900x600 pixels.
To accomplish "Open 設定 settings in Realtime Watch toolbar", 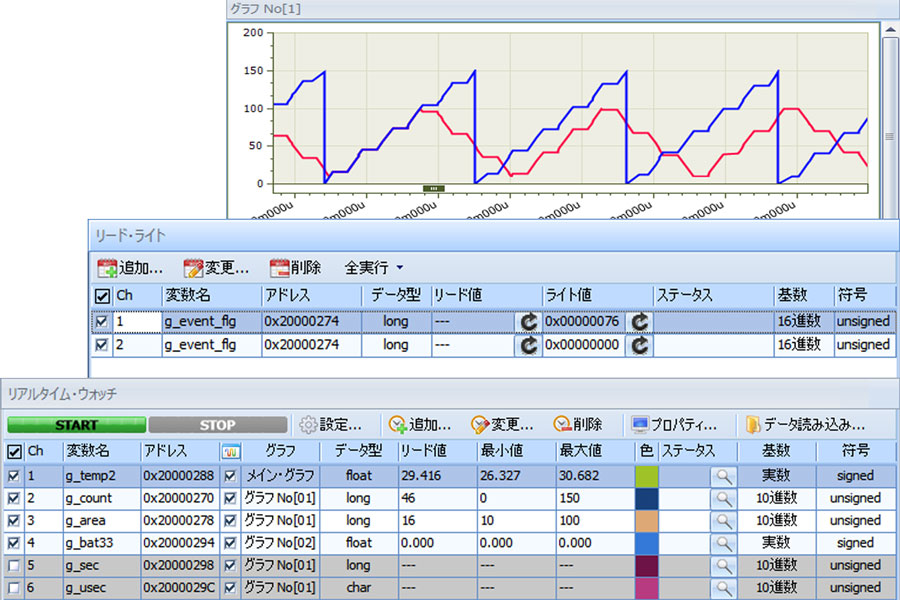I will click(x=331, y=425).
